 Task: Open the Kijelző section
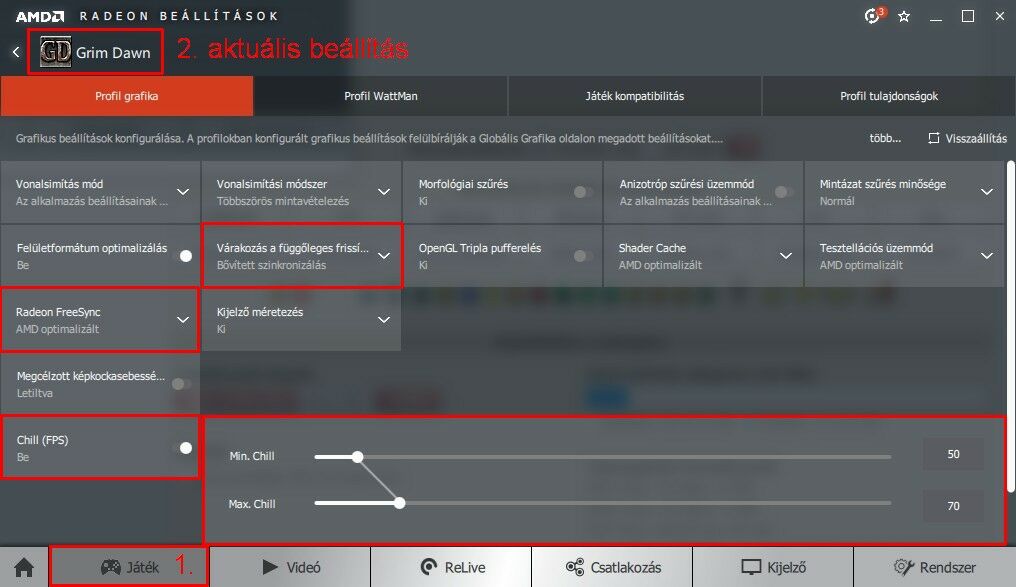773,567
